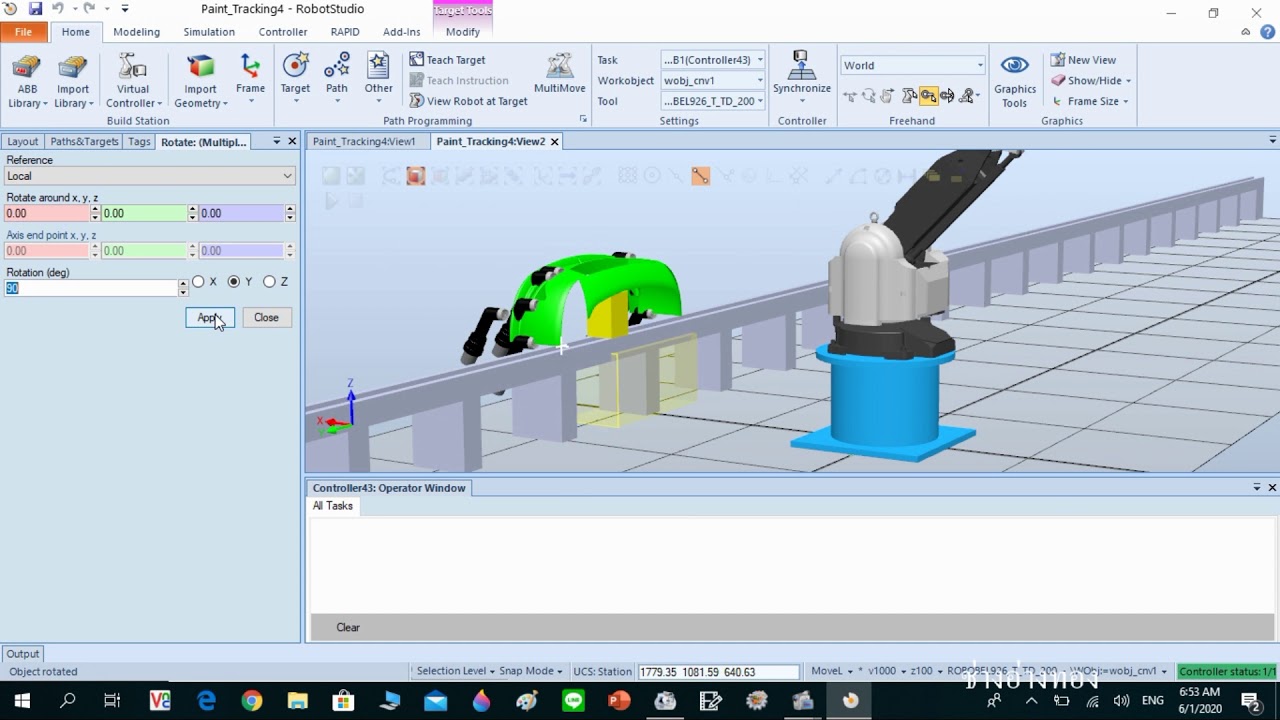Click the Rotate around Y value field
The height and width of the screenshot is (720, 1280).
click(x=144, y=213)
